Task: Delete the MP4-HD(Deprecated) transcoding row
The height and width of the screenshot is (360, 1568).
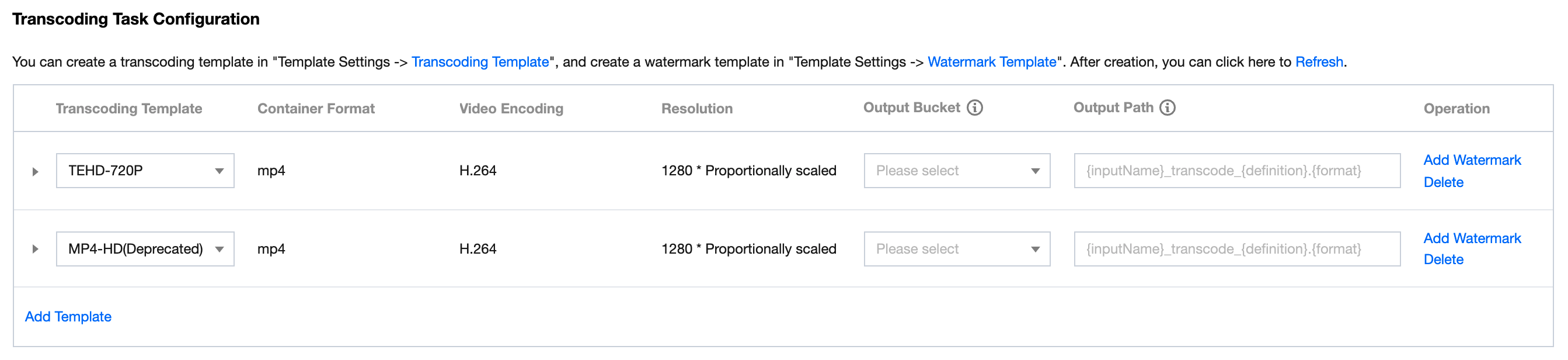Action: pyautogui.click(x=1442, y=260)
